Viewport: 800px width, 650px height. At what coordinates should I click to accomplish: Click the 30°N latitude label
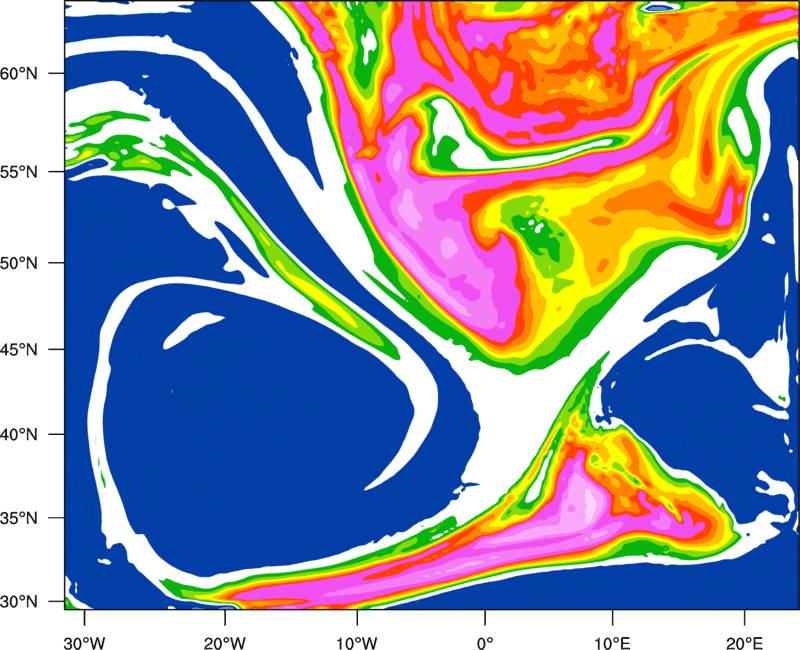[19, 602]
